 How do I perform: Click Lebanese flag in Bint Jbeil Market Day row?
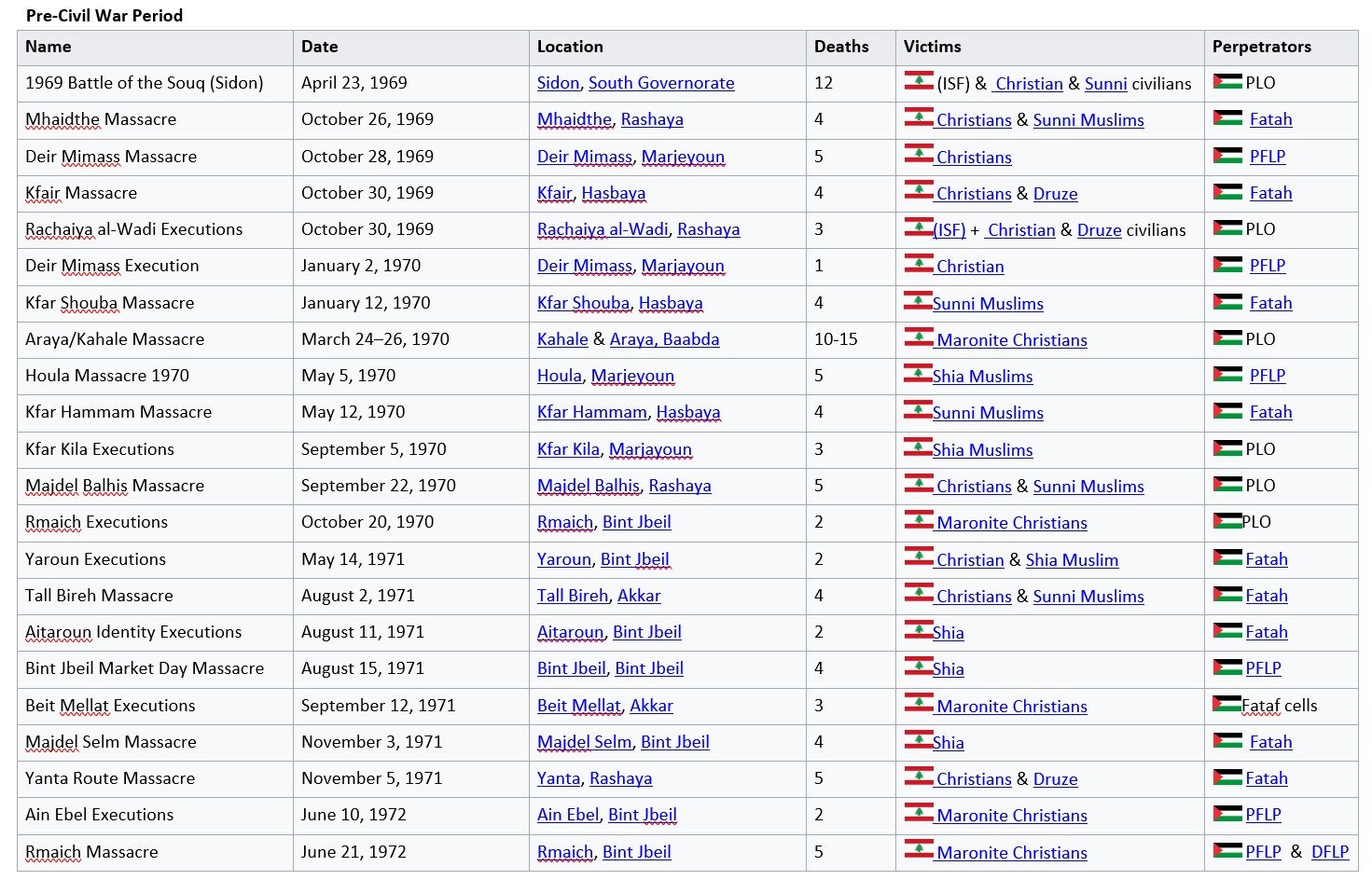coord(919,667)
